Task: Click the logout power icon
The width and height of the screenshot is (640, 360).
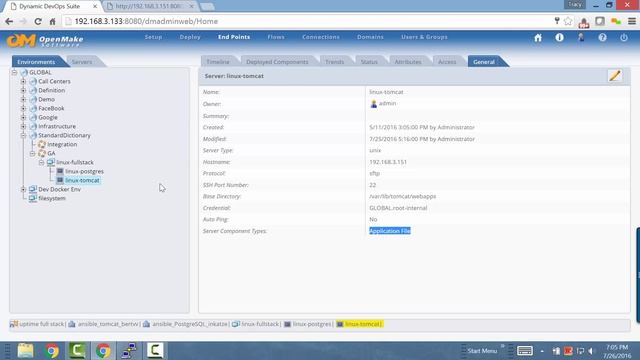Action: (x=624, y=37)
